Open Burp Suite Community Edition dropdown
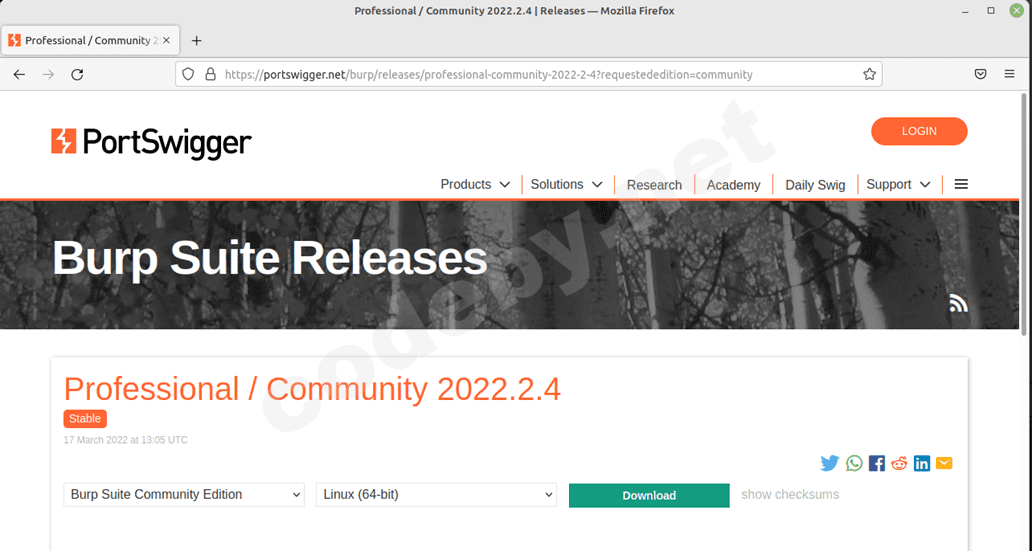Viewport: 1032px width, 551px height. (x=184, y=495)
